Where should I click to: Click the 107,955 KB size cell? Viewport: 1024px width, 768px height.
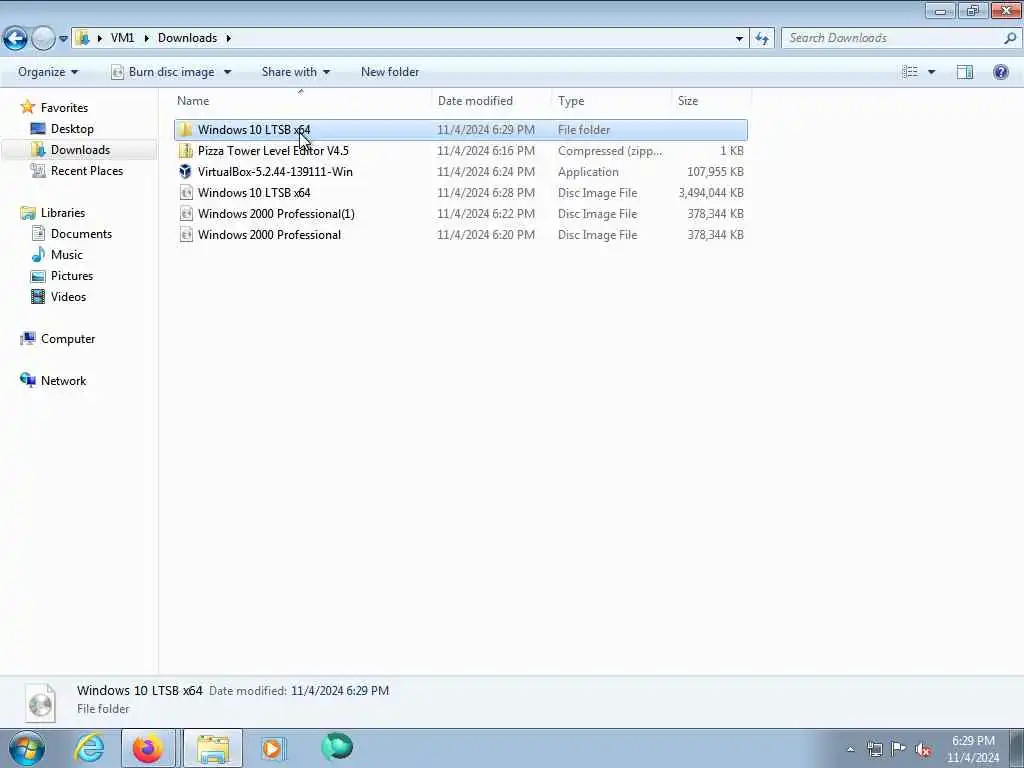click(x=715, y=172)
